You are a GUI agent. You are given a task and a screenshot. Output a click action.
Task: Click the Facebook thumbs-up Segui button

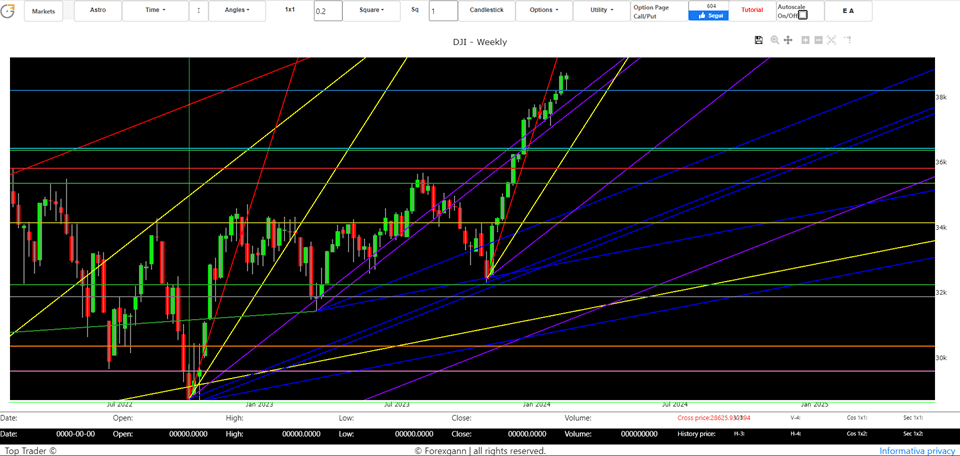708,15
